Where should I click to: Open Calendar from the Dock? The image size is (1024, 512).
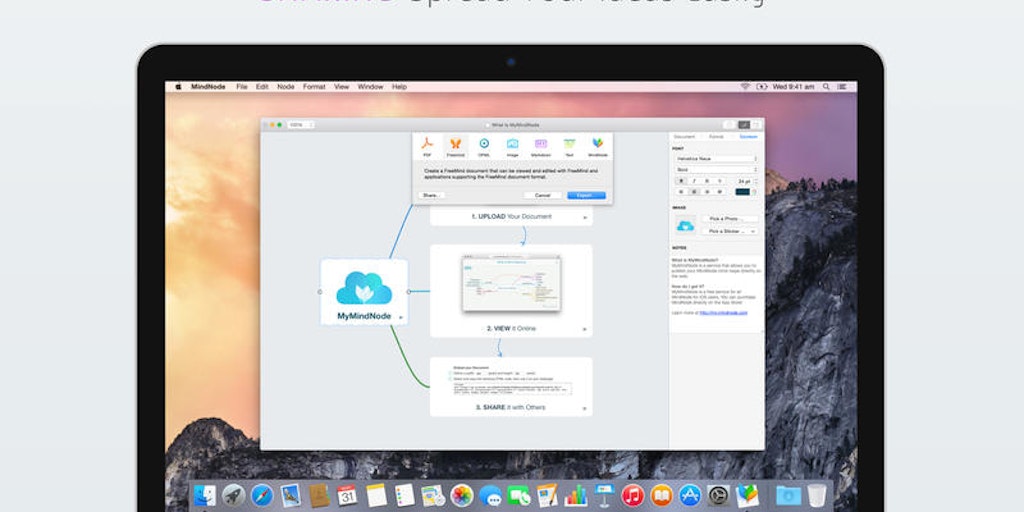click(347, 496)
